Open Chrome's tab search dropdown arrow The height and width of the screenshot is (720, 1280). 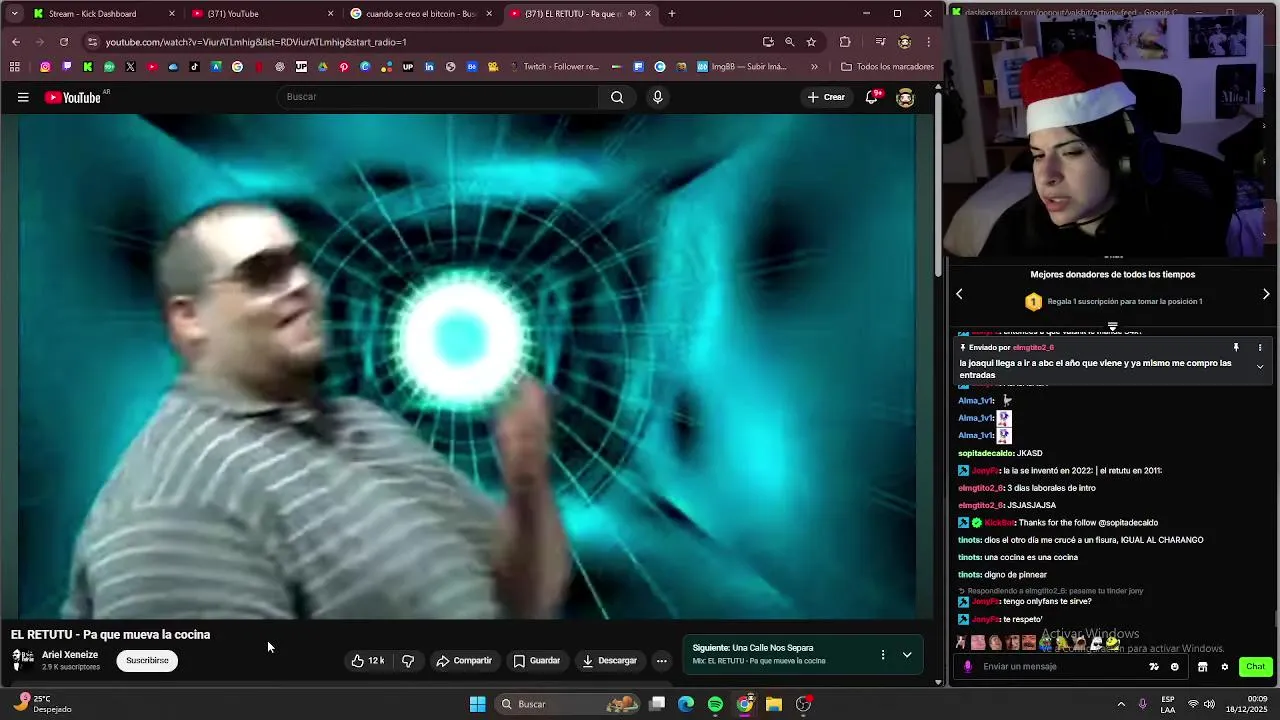pyautogui.click(x=14, y=14)
